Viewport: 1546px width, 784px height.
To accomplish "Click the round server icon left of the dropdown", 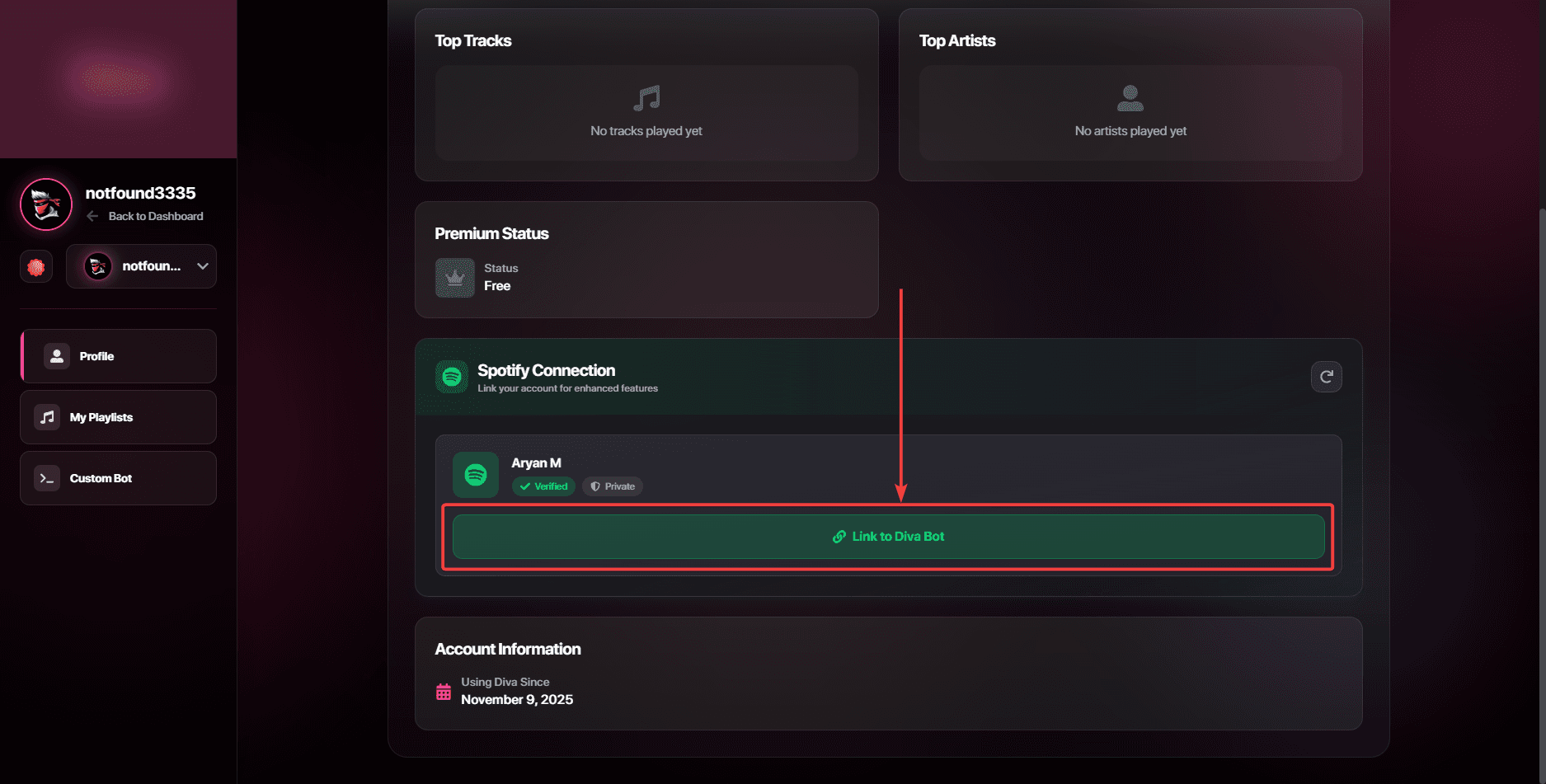I will (x=36, y=265).
